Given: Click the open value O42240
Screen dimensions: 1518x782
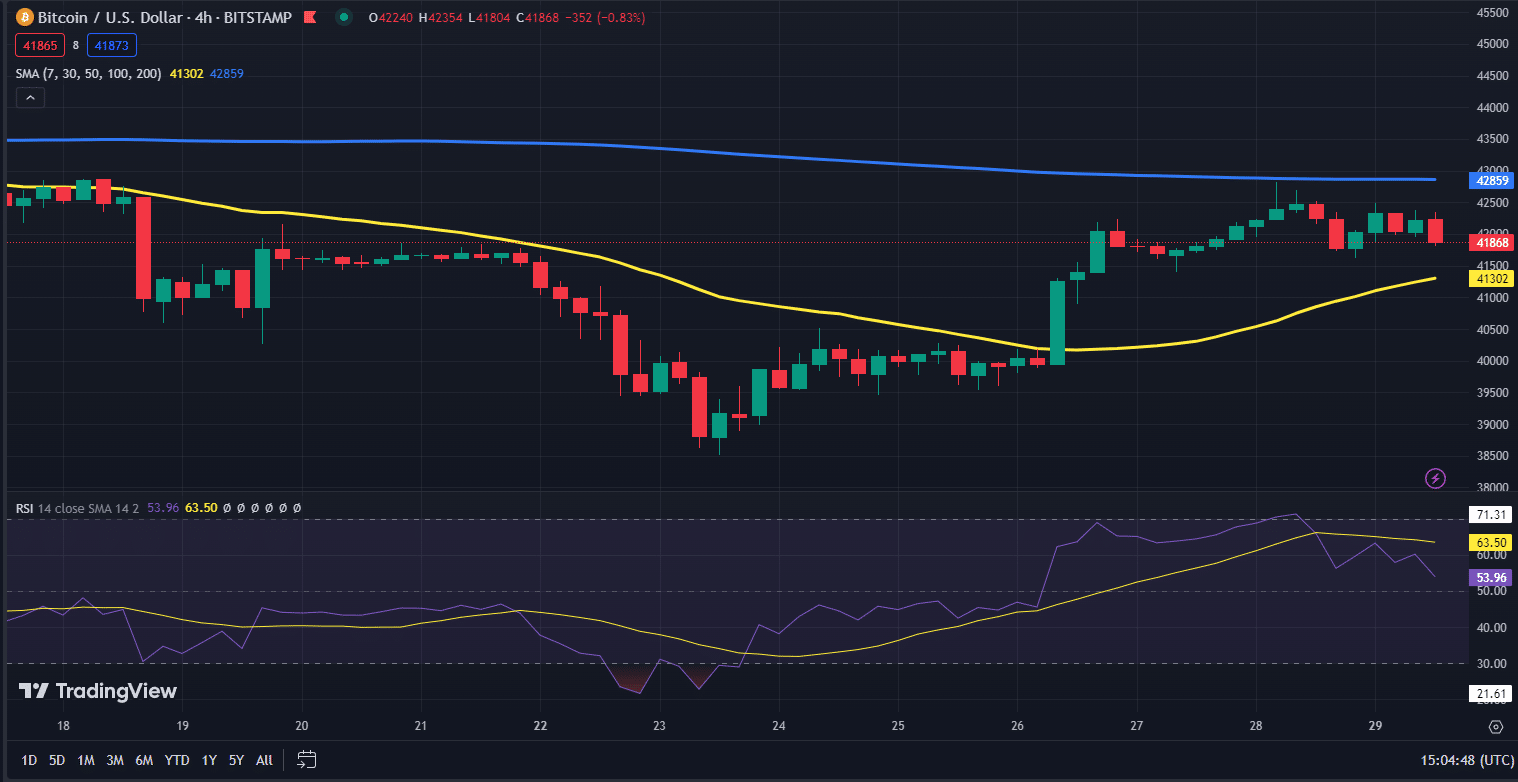Looking at the screenshot, I should pos(391,18).
